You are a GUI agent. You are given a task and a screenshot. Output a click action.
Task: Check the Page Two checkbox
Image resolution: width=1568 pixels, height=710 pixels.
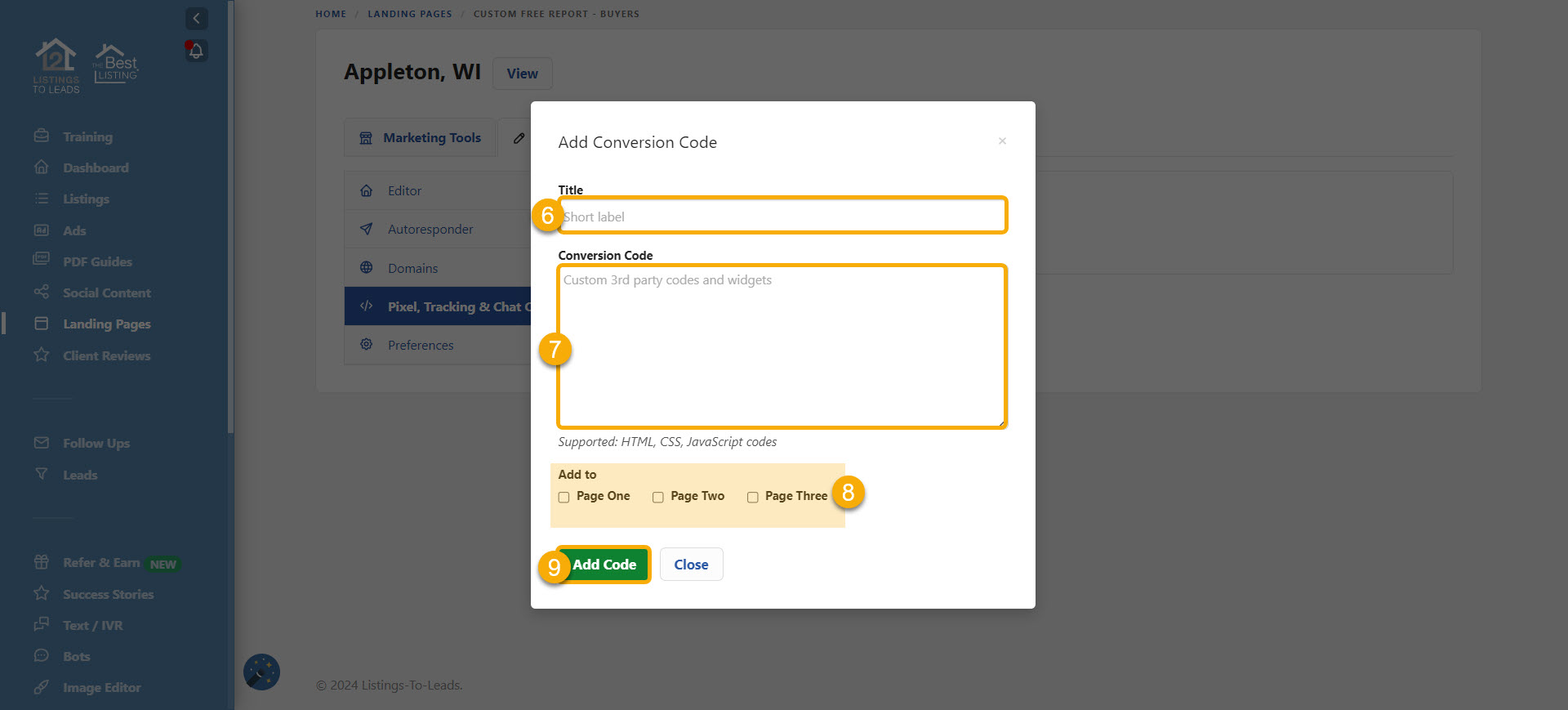pyautogui.click(x=658, y=497)
